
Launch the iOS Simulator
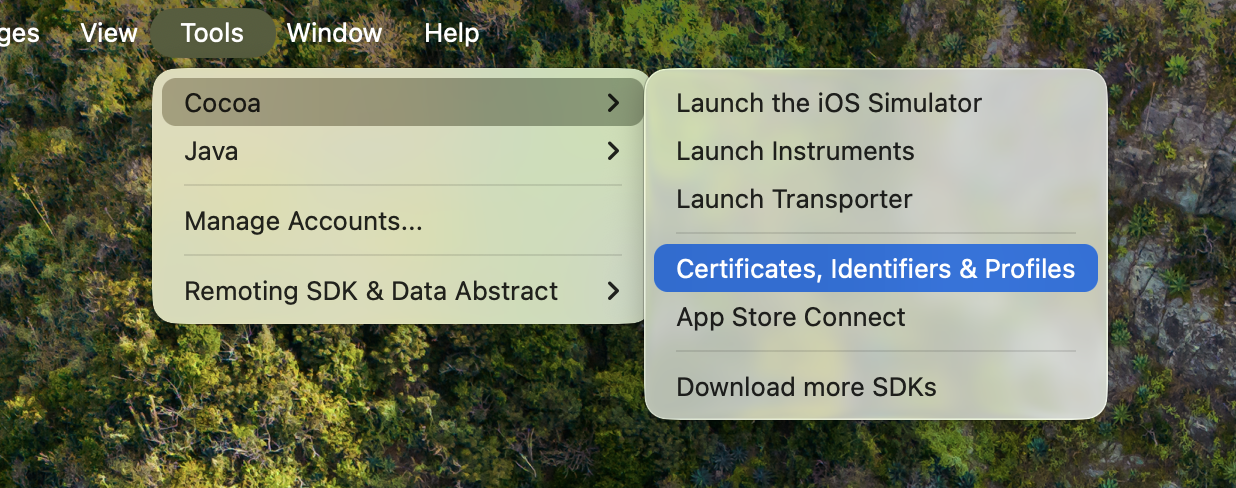click(829, 103)
